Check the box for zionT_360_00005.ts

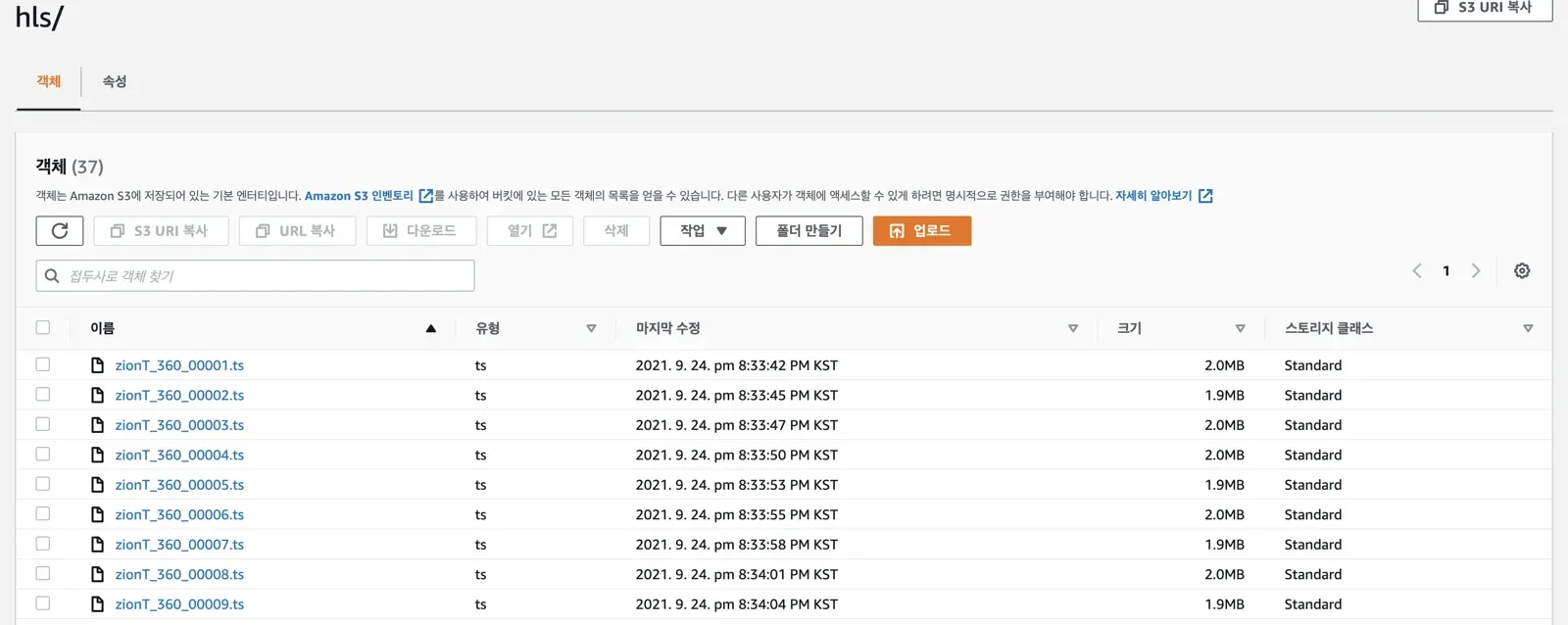click(x=43, y=484)
